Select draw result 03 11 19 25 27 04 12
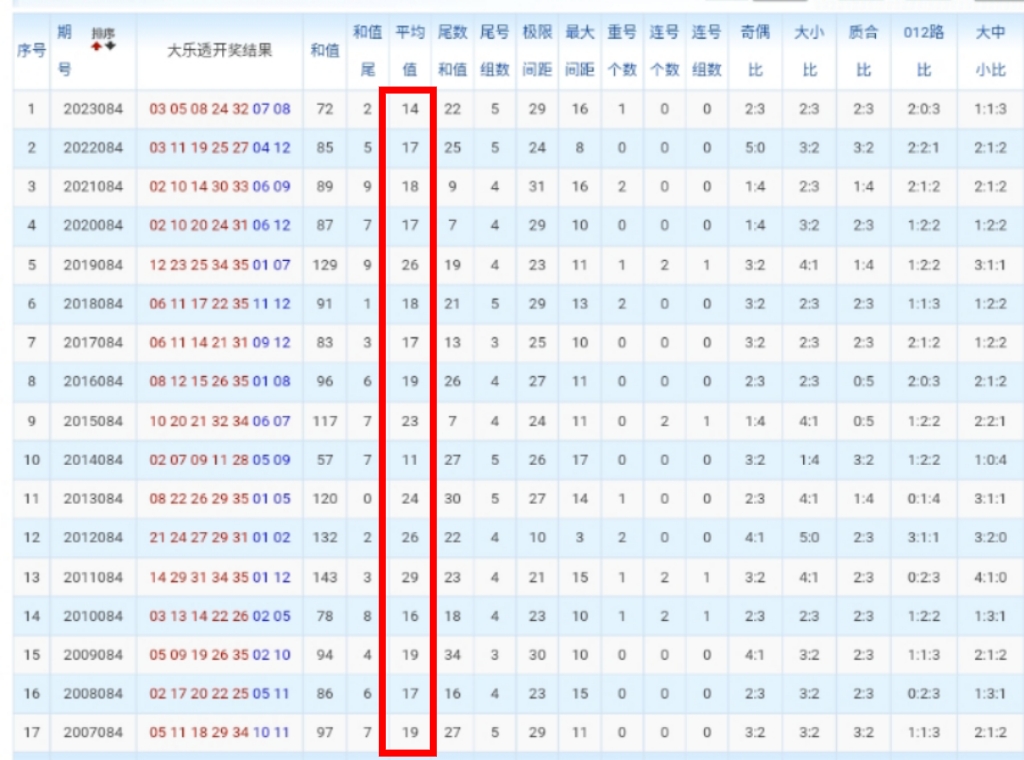The width and height of the screenshot is (1024, 760). click(219, 148)
